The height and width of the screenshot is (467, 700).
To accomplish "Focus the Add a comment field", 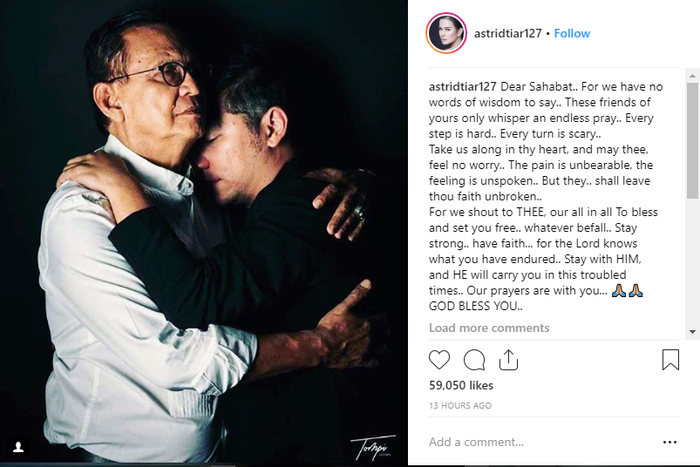I will [x=540, y=442].
